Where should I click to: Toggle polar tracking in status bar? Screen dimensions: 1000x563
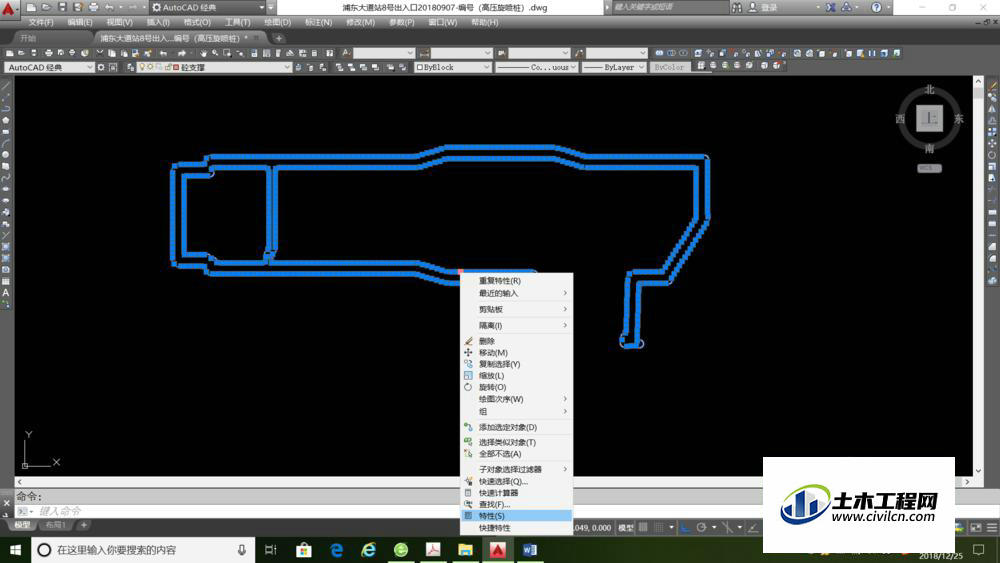[701, 527]
